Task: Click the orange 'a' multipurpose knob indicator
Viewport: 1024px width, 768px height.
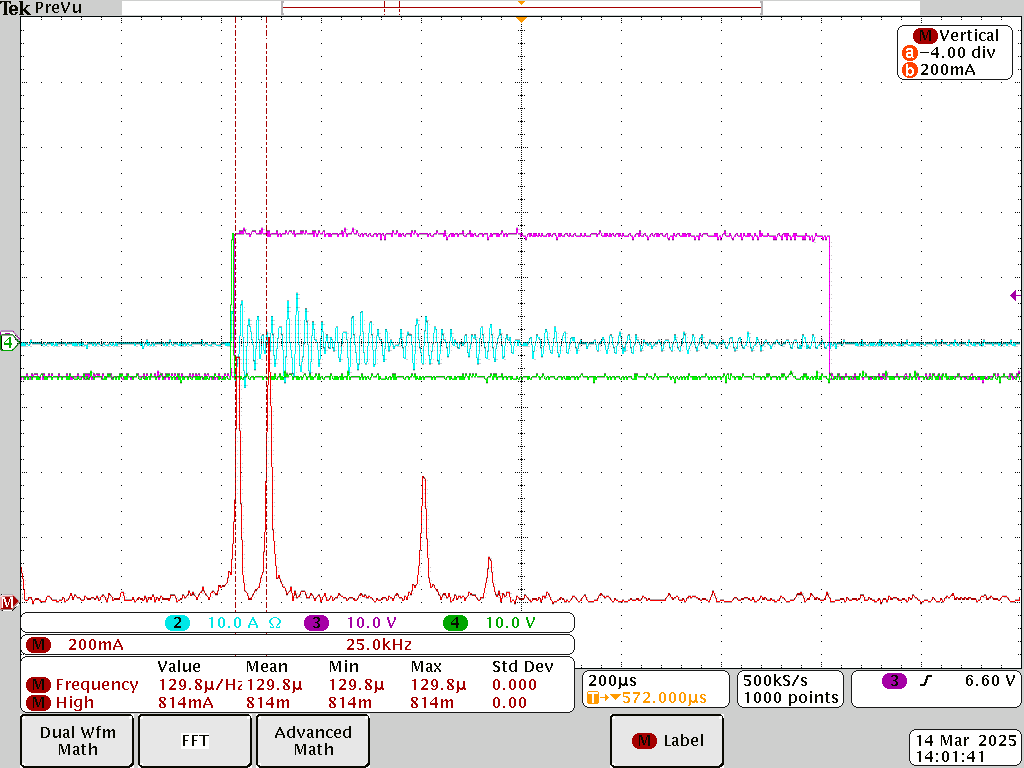Action: (x=909, y=53)
